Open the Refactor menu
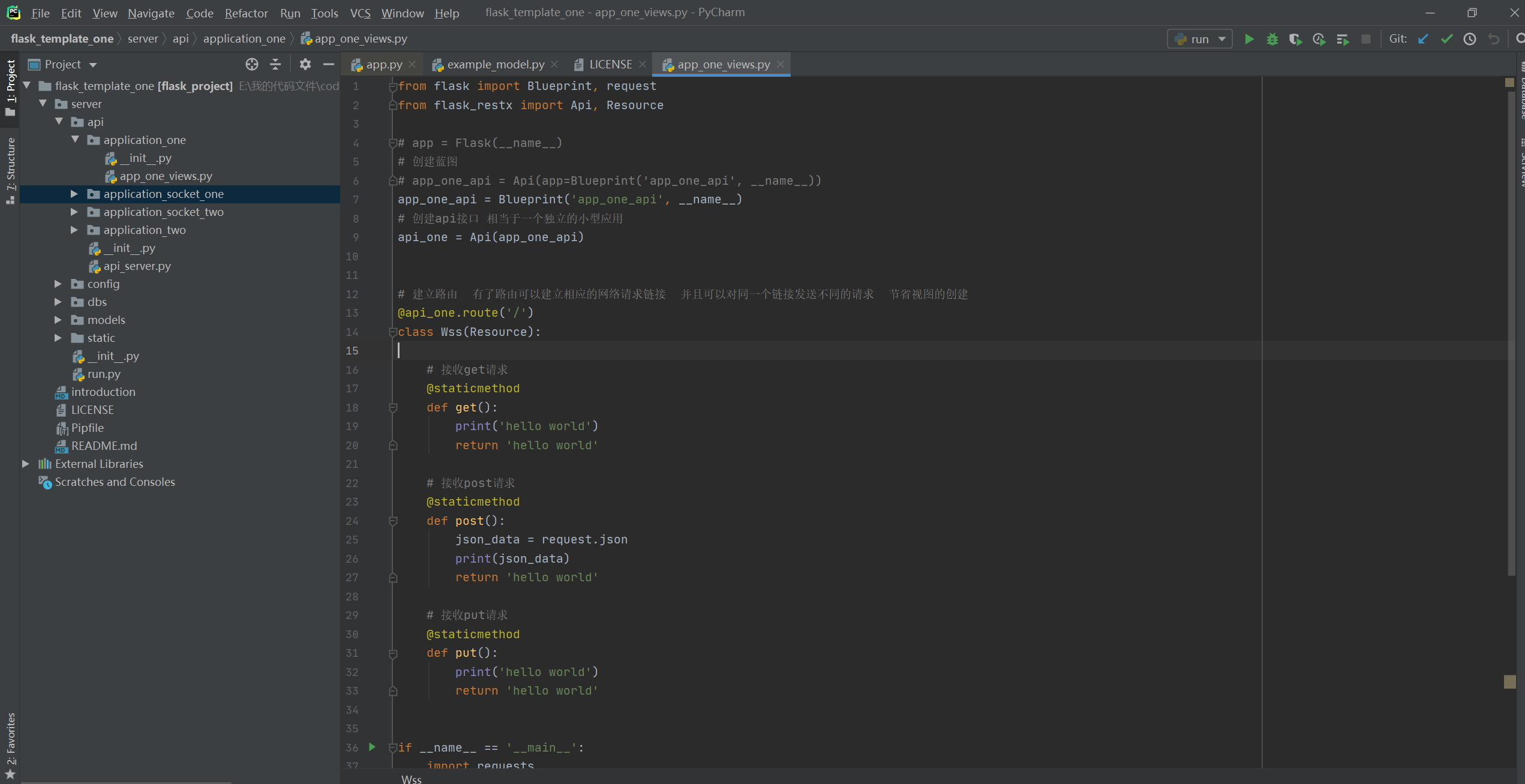Screen dimensions: 1525x784 coord(246,13)
